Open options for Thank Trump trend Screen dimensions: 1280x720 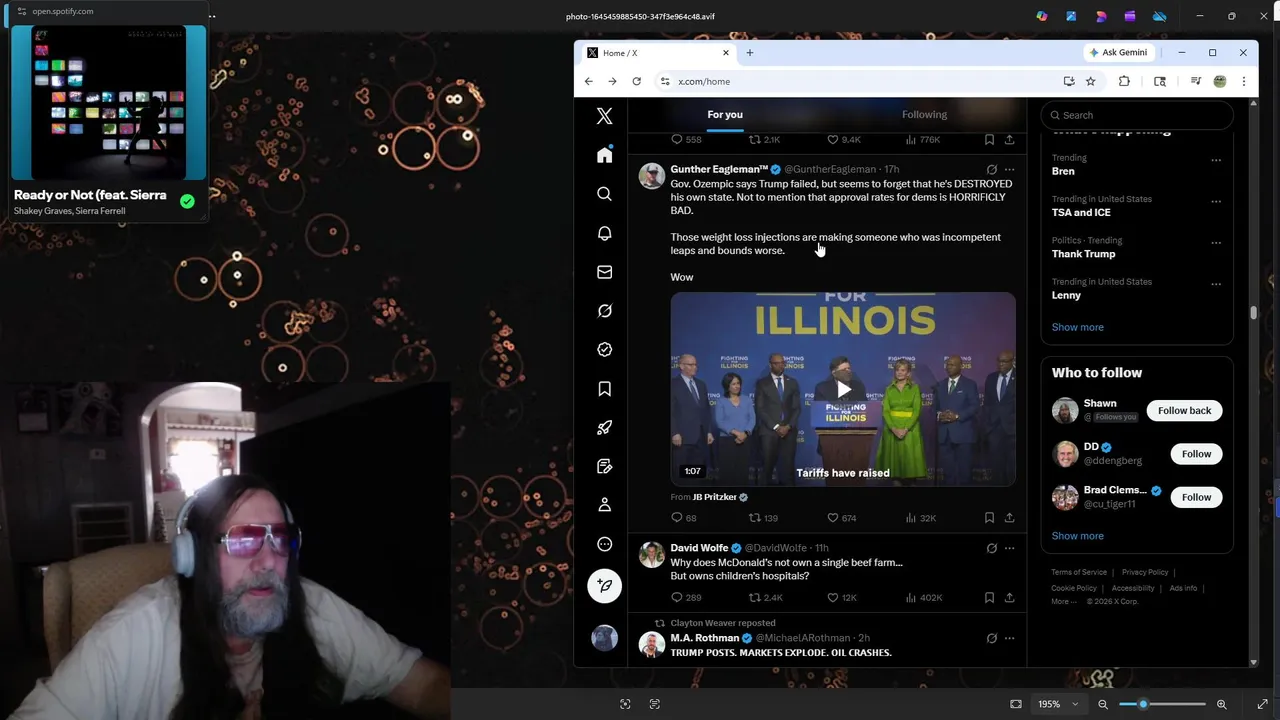point(1216,242)
